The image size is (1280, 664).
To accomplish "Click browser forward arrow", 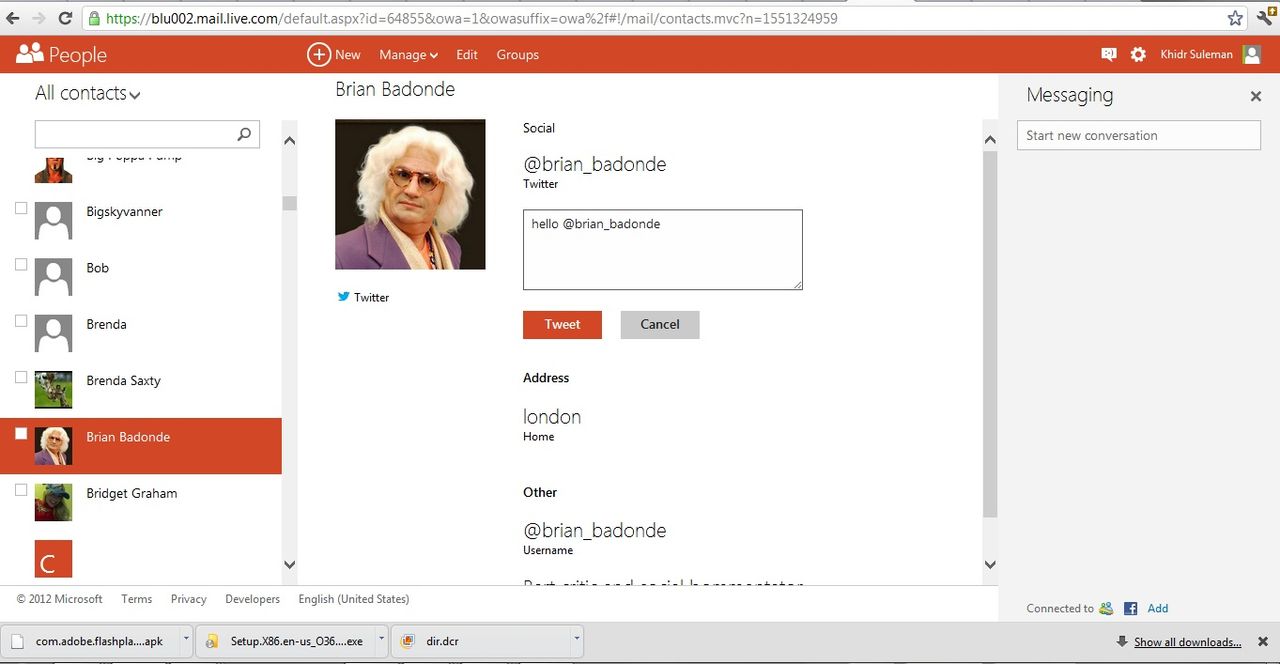I will (x=39, y=18).
